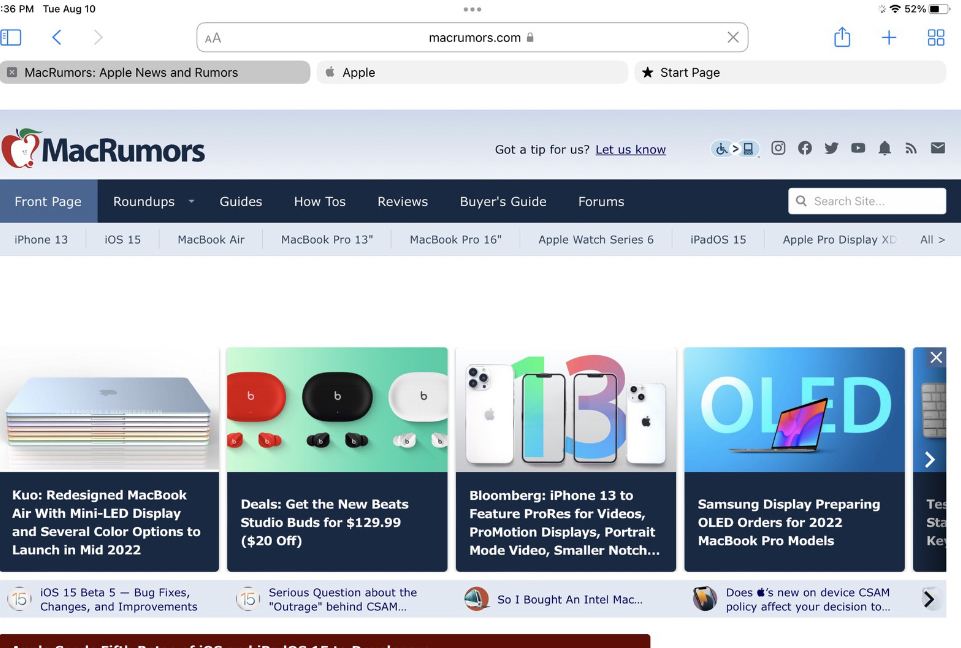Open MacRumors YouTube channel
961x648 pixels.
tap(858, 148)
